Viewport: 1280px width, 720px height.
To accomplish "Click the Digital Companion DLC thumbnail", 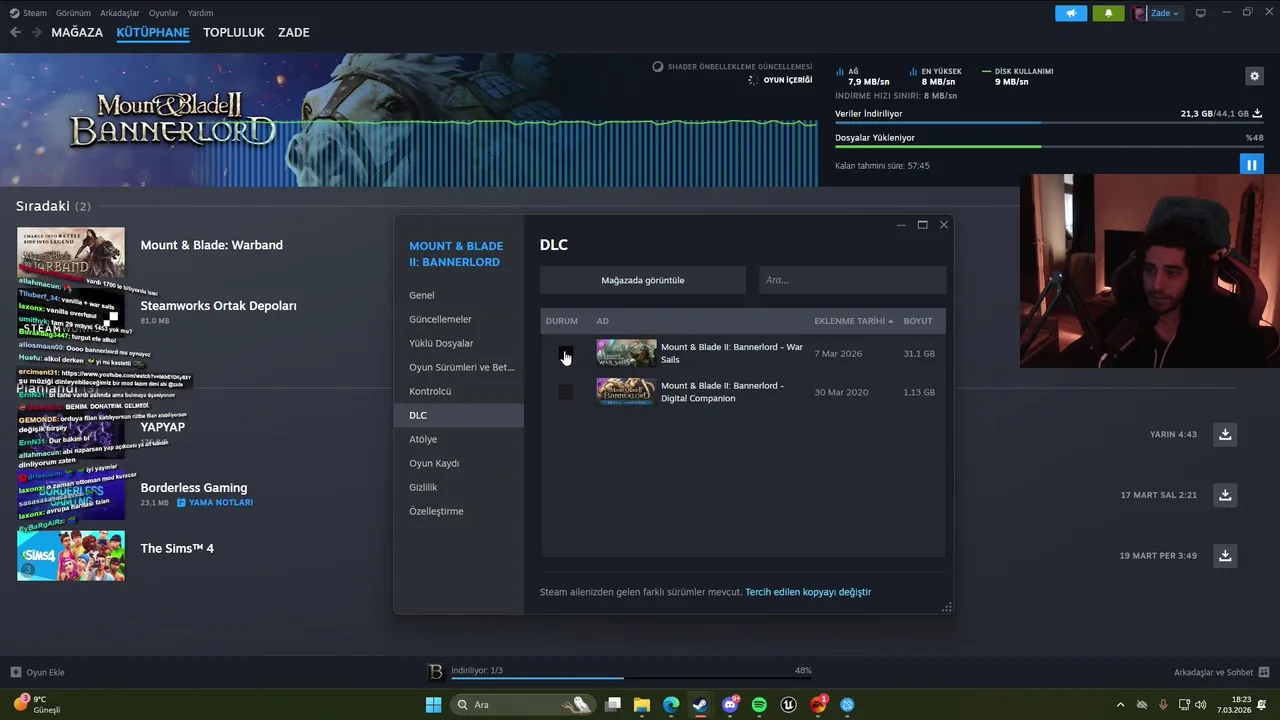I will coord(627,392).
